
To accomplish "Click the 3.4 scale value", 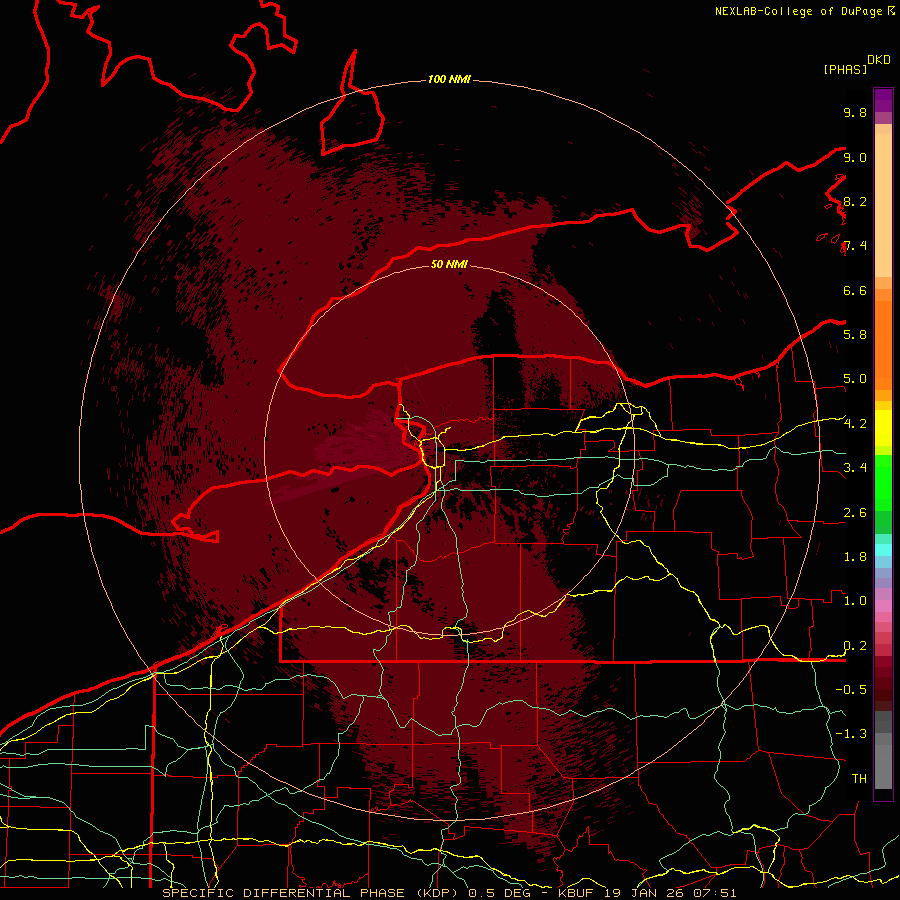I will (x=855, y=468).
